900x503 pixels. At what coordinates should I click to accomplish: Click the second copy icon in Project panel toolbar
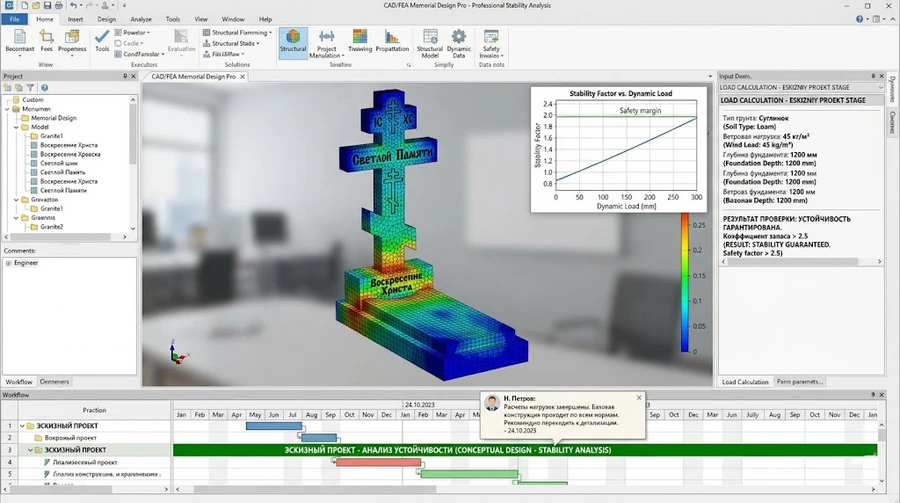pyautogui.click(x=19, y=88)
